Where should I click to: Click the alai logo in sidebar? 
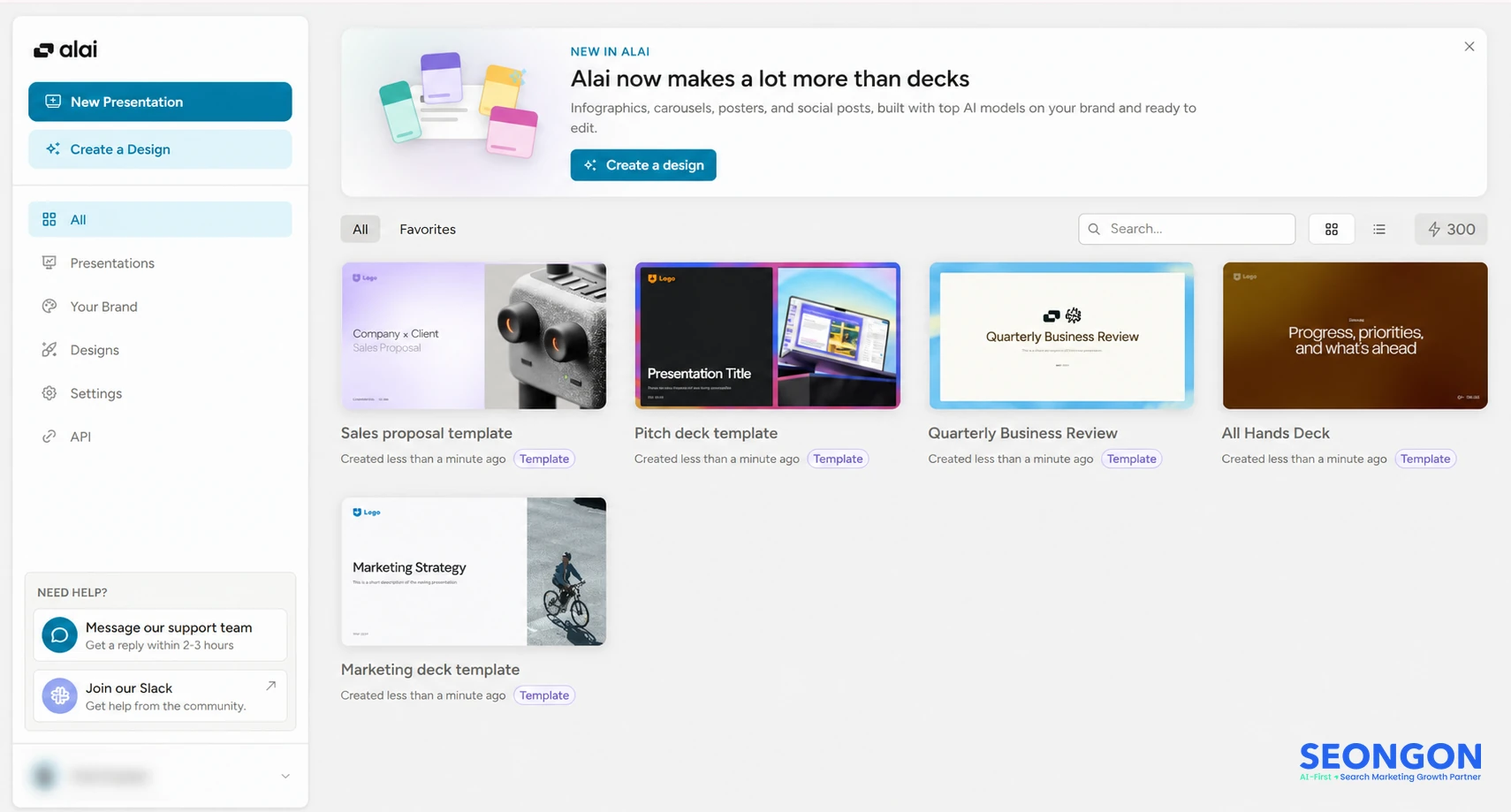coord(65,49)
